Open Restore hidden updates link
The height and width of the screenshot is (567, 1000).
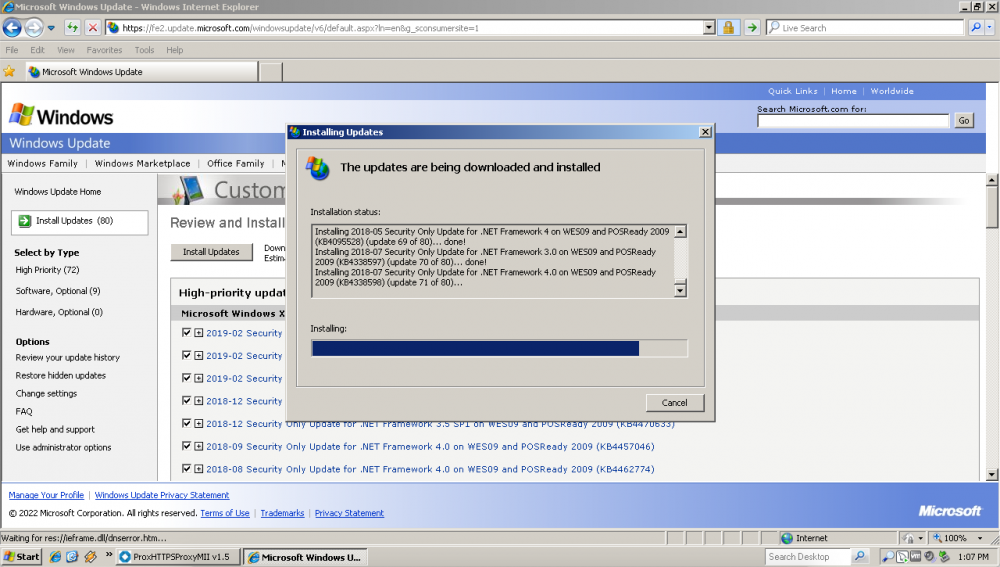pos(61,375)
